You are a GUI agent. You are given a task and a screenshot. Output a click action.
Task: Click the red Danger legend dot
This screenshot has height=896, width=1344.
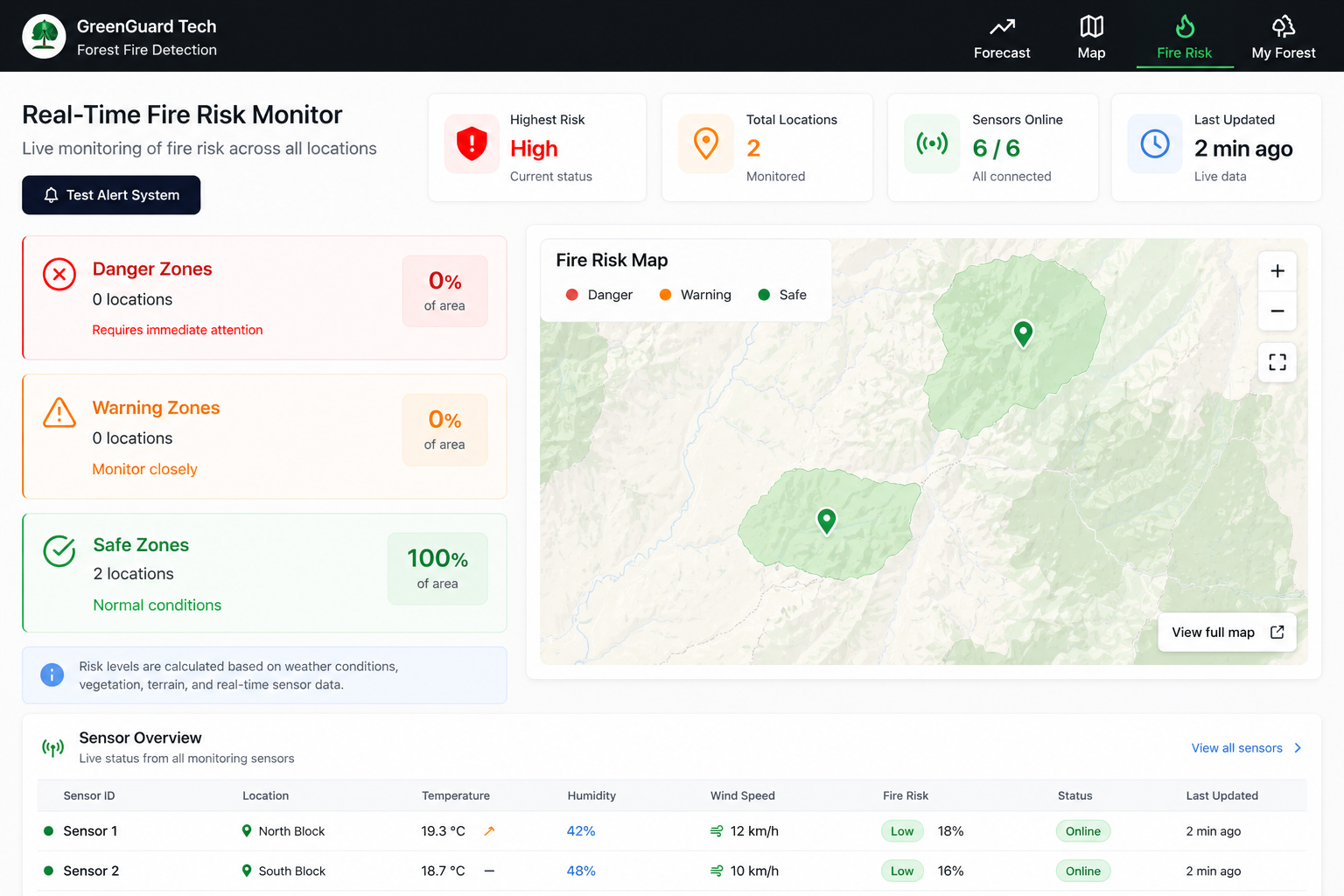[x=572, y=295]
